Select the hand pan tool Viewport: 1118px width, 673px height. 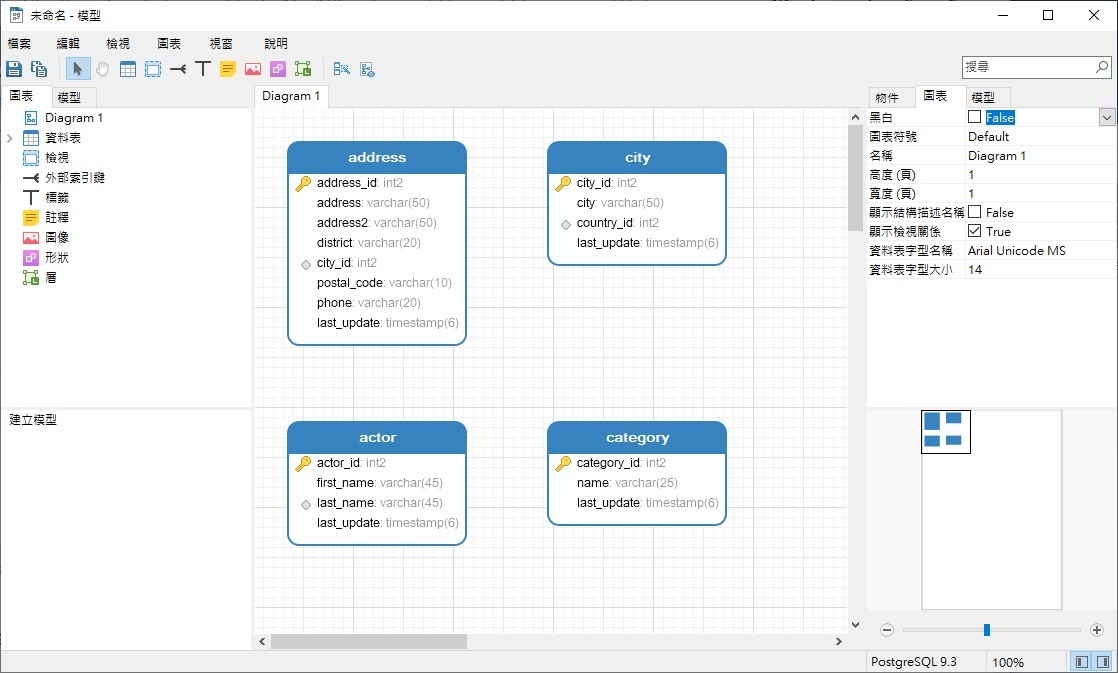tap(102, 69)
